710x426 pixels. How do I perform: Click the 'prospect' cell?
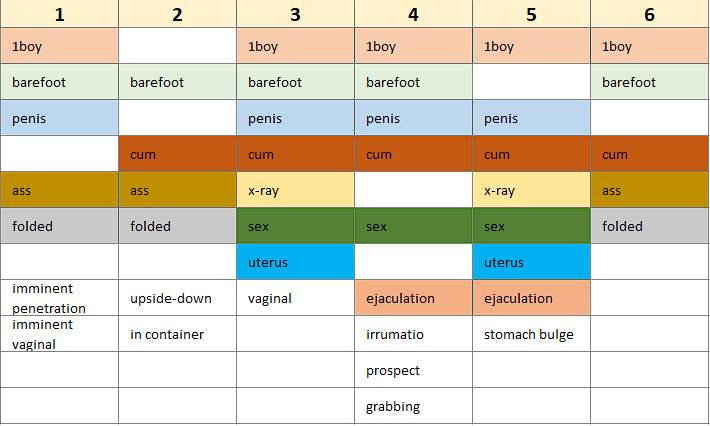pos(413,370)
